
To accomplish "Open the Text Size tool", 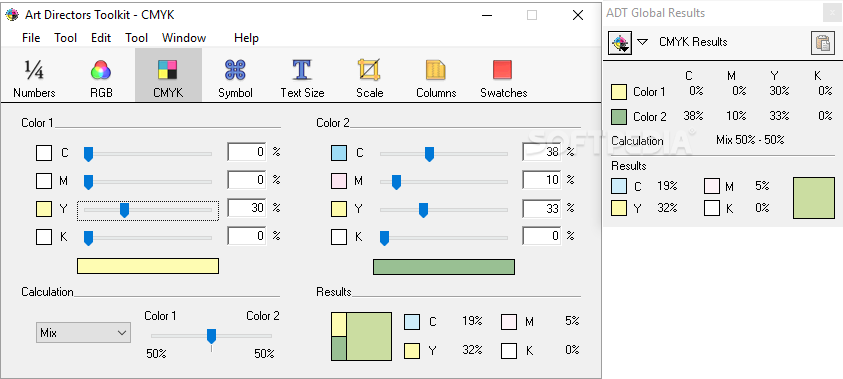I will tap(302, 75).
